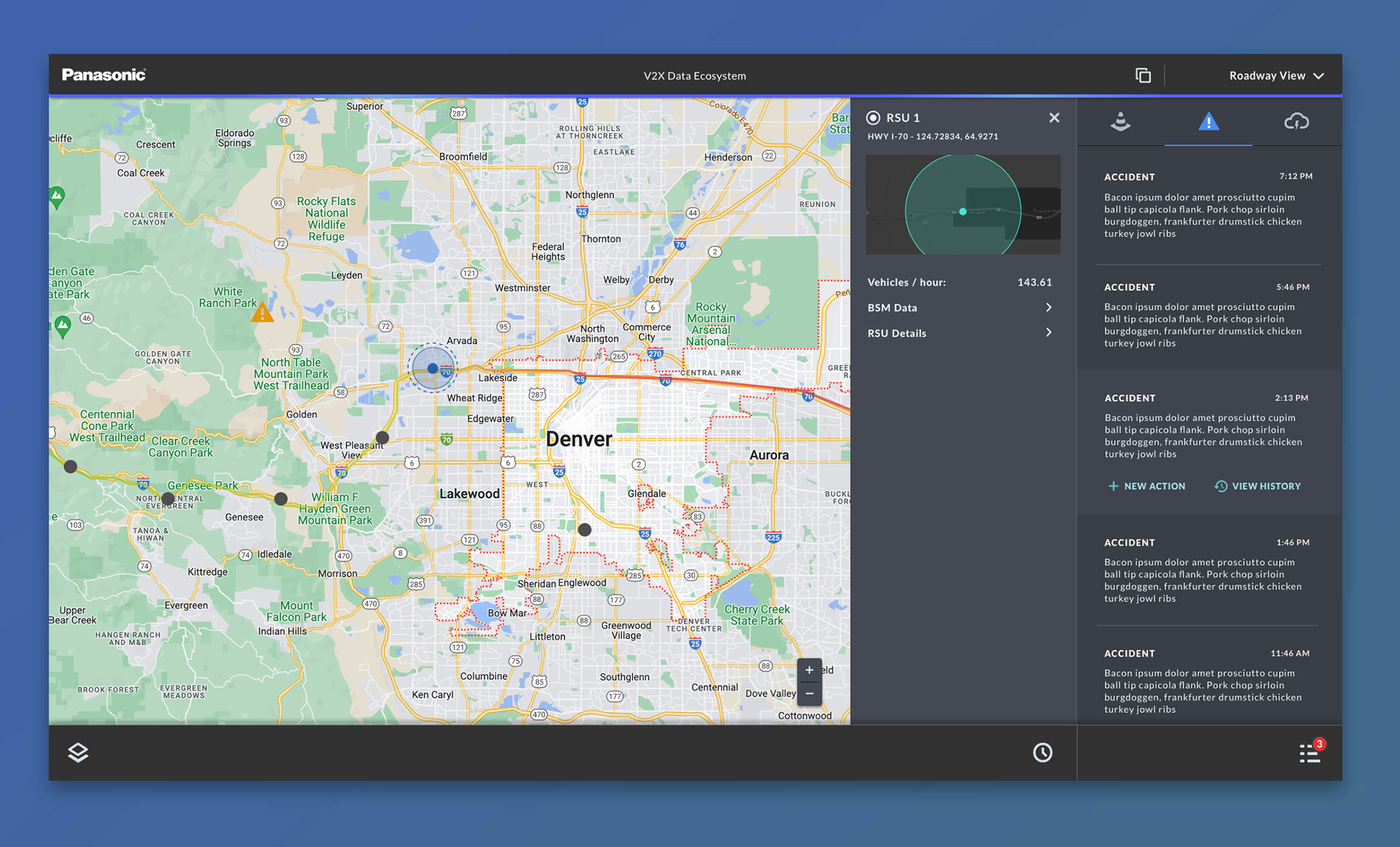Click the duplicate window icon in header
This screenshot has width=1400, height=847.
coord(1143,76)
